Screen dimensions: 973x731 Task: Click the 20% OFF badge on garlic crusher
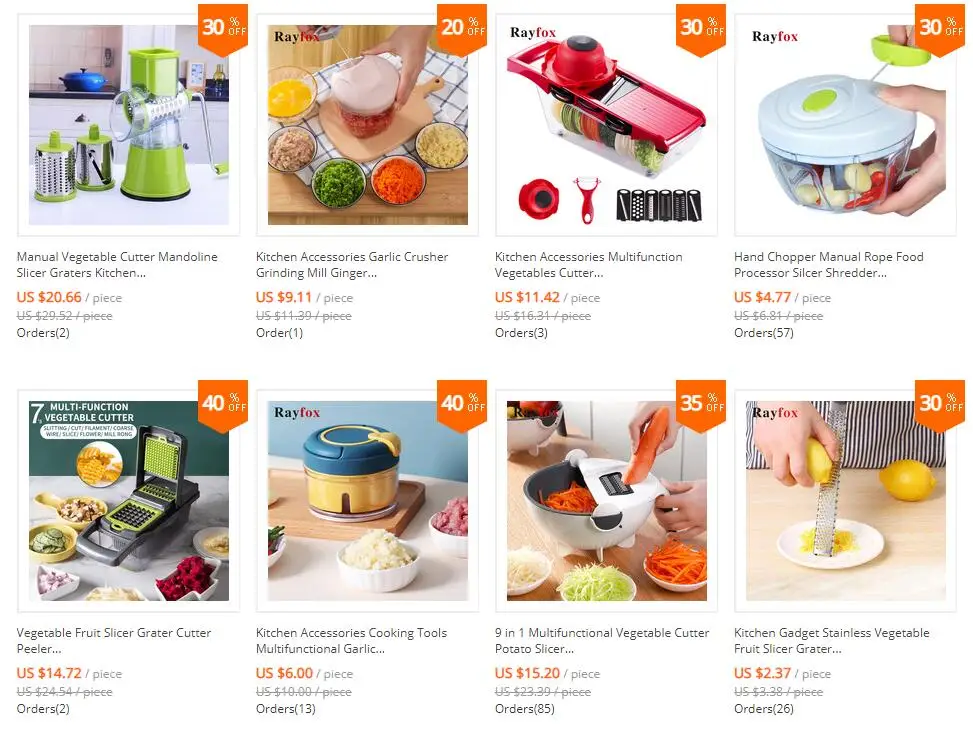462,29
